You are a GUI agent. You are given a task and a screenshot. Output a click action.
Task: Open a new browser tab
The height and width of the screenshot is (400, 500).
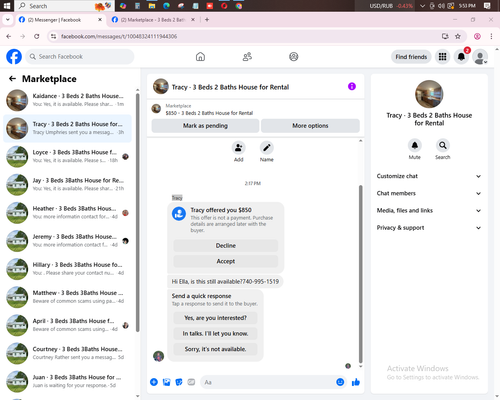click(207, 20)
